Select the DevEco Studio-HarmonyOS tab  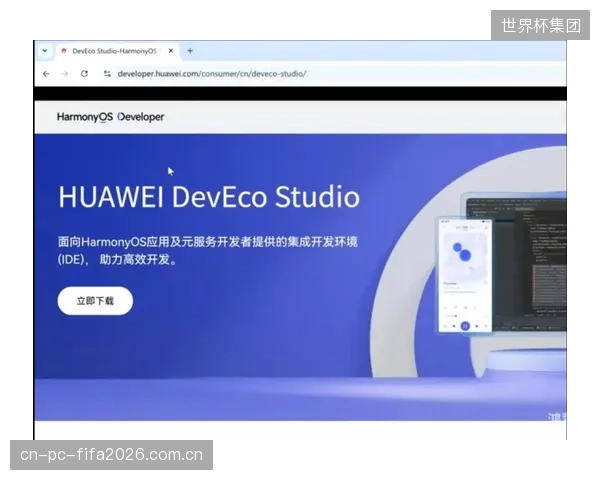[117, 51]
